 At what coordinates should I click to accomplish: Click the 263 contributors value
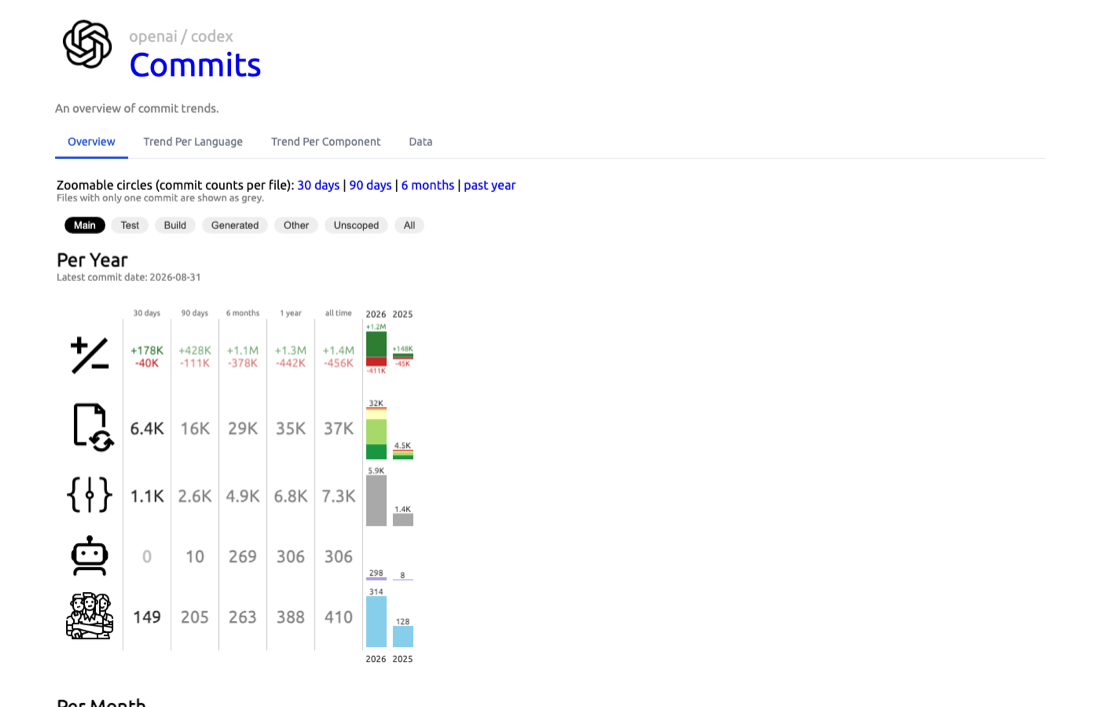click(243, 617)
